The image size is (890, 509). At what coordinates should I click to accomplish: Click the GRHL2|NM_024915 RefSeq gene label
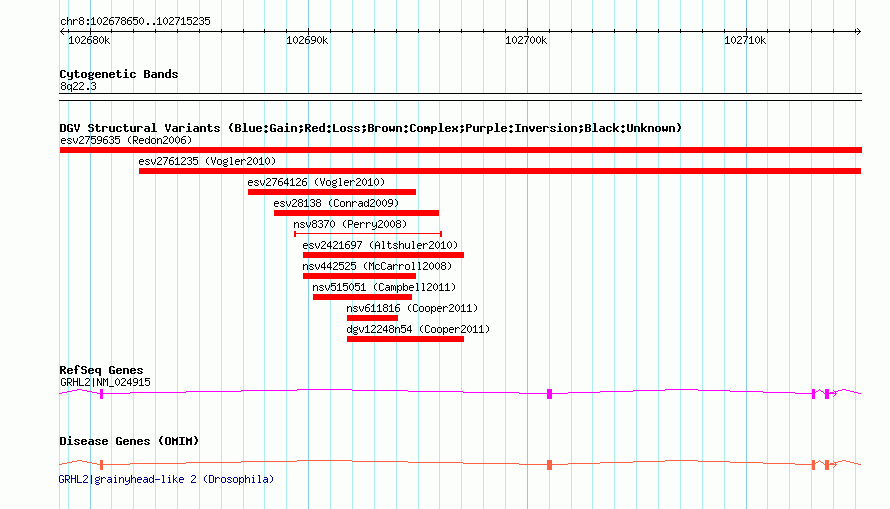(x=106, y=382)
